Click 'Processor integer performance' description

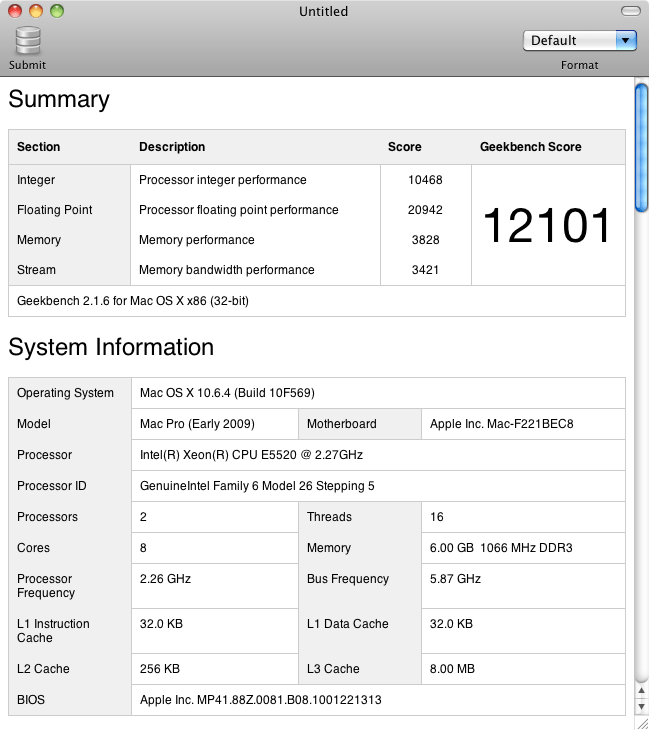223,180
